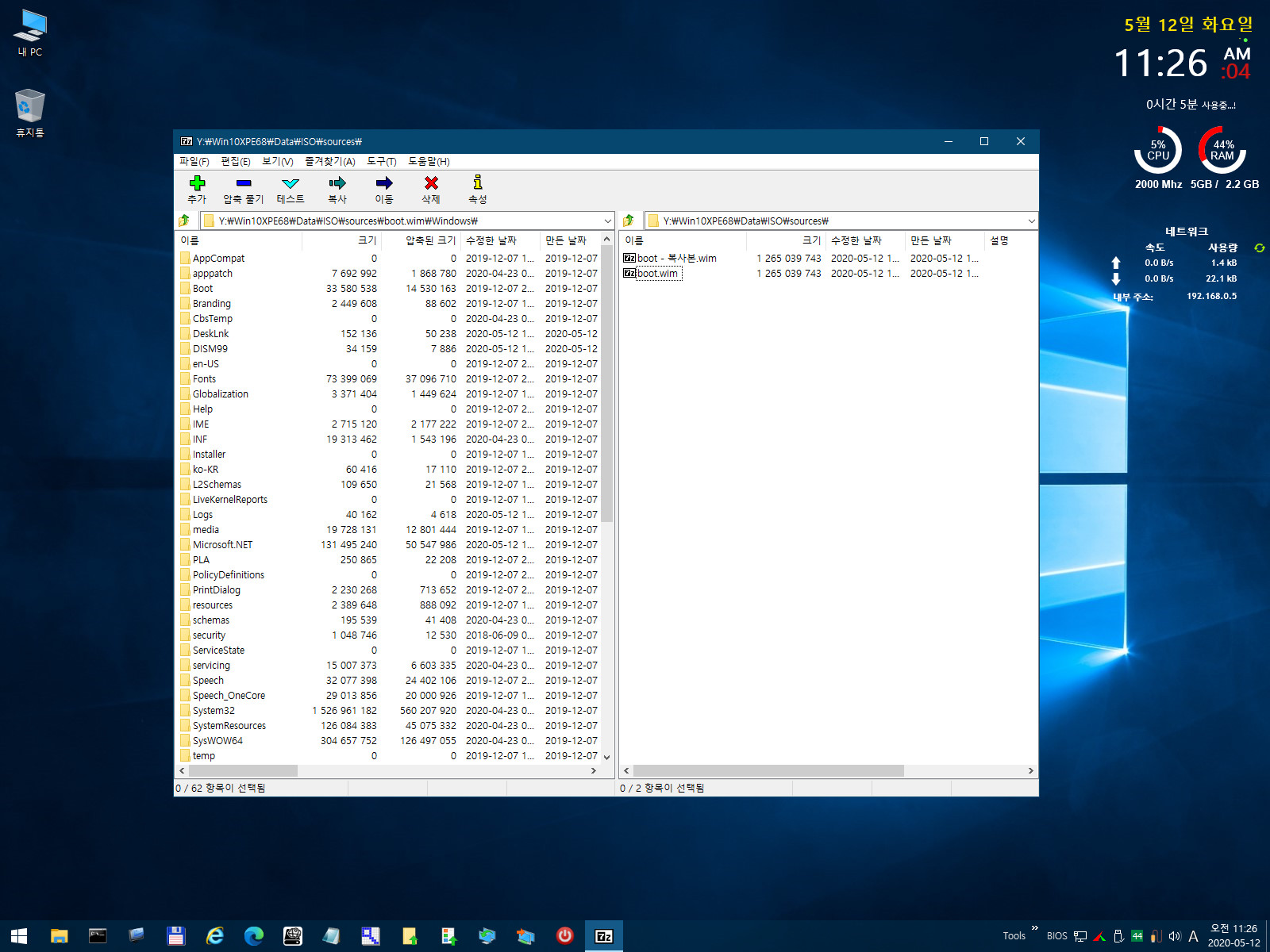Select the Speech_OneCore folder
This screenshot has width=1270, height=952.
[x=229, y=696]
